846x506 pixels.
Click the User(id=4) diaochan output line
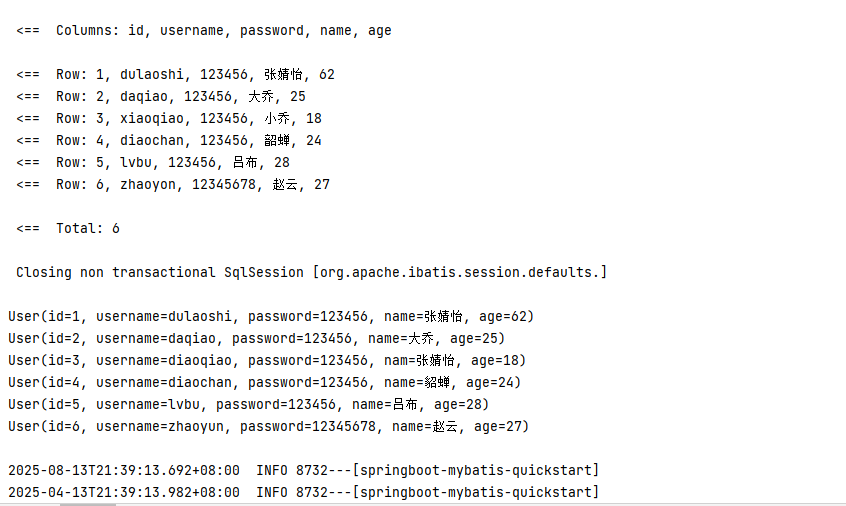tap(264, 382)
